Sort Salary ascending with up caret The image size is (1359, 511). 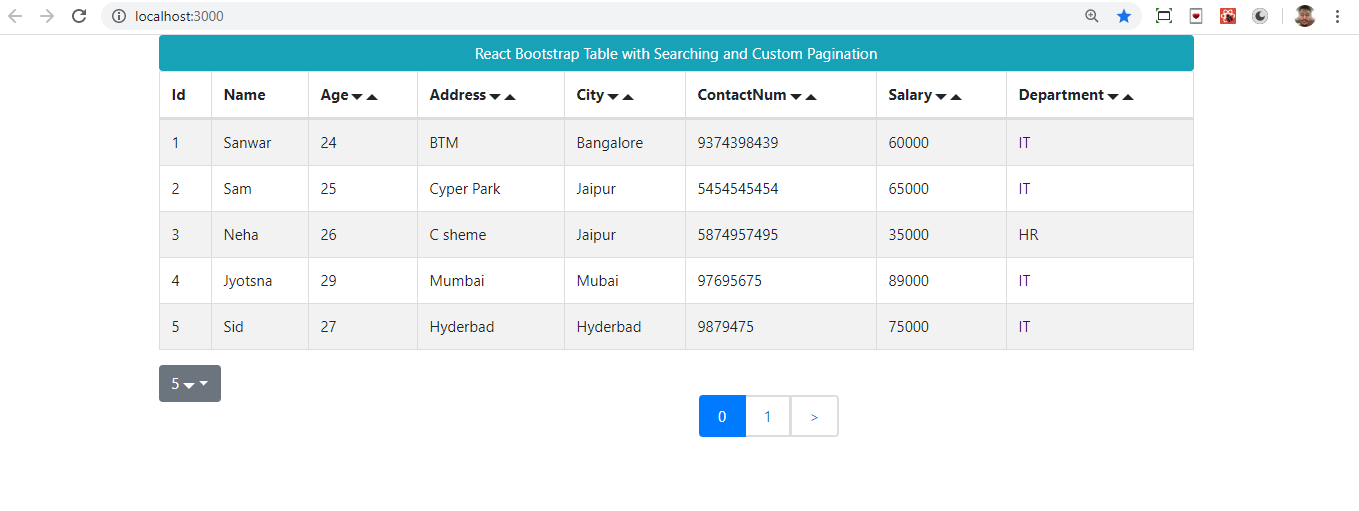pos(956,97)
